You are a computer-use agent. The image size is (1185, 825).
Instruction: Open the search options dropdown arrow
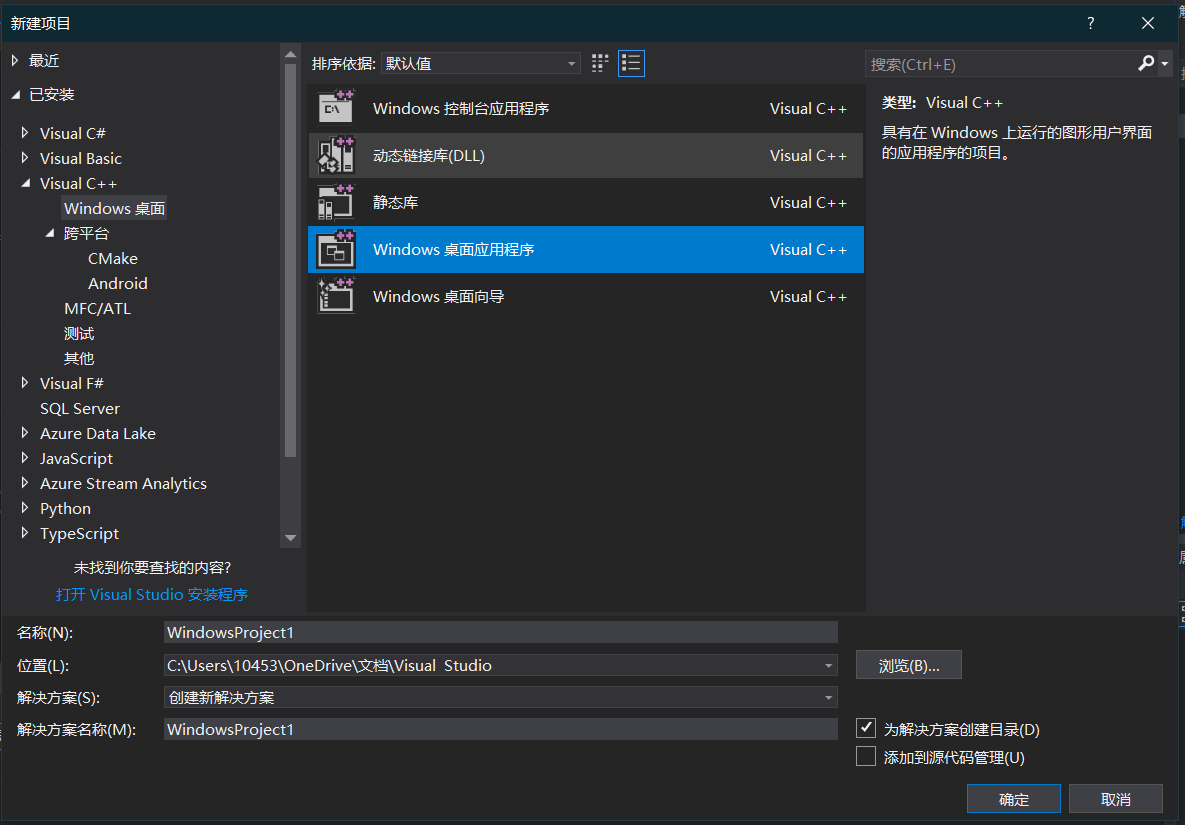coord(1165,64)
